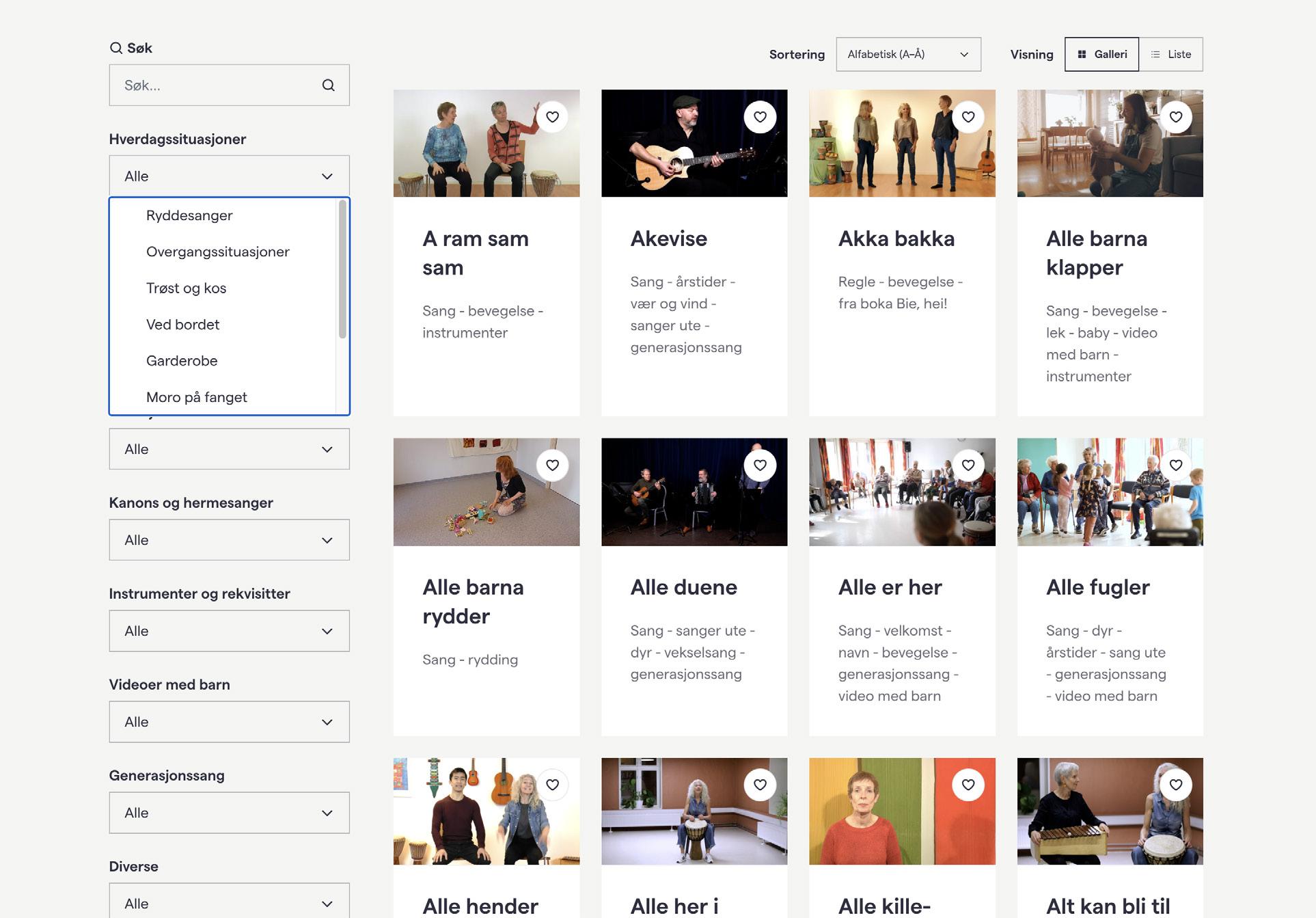Favorite the Alle er her video
The width and height of the screenshot is (1316, 918).
click(x=968, y=465)
